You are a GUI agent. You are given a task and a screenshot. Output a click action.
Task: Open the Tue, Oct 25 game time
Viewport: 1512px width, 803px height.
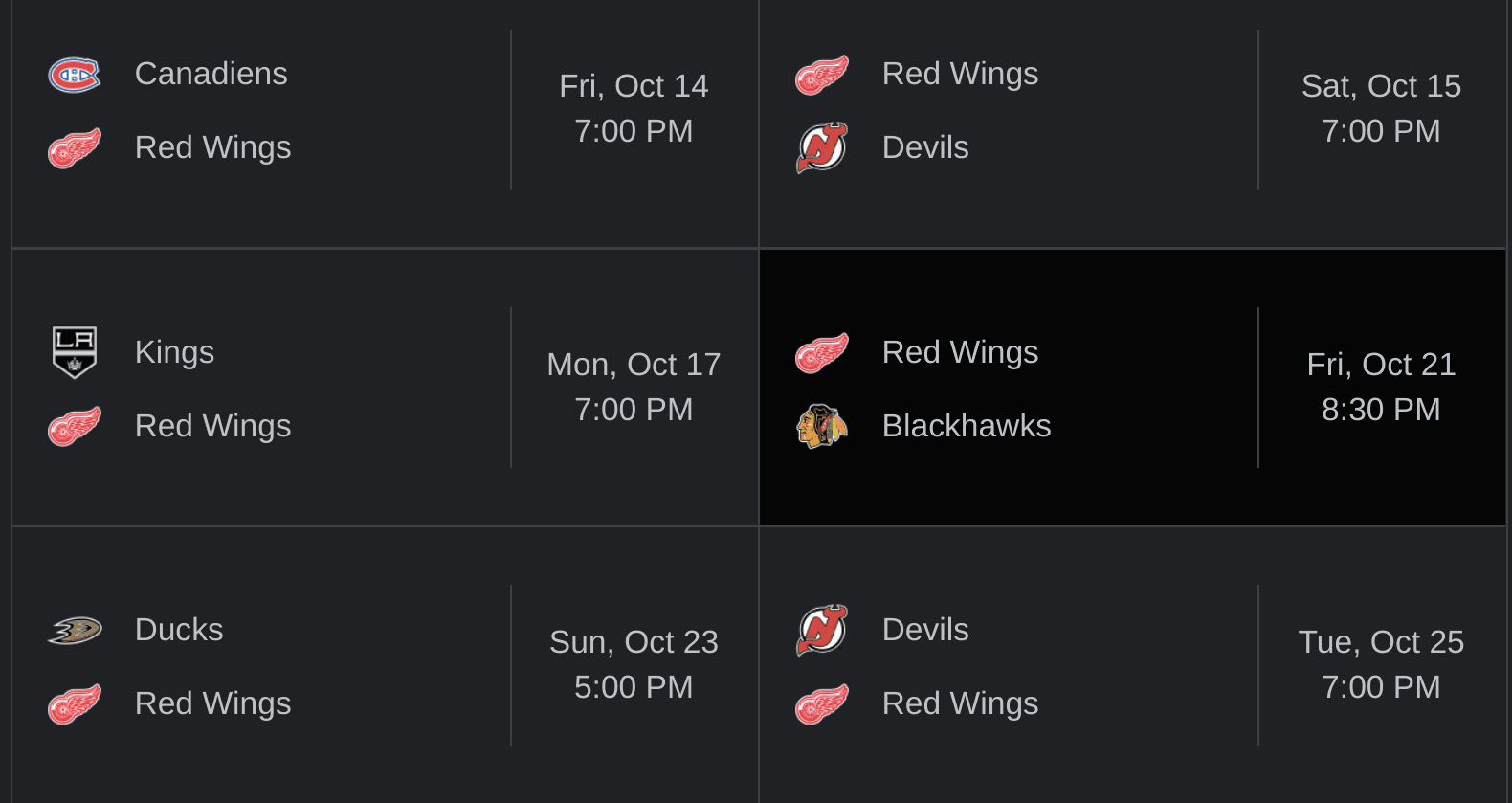pos(1381,687)
